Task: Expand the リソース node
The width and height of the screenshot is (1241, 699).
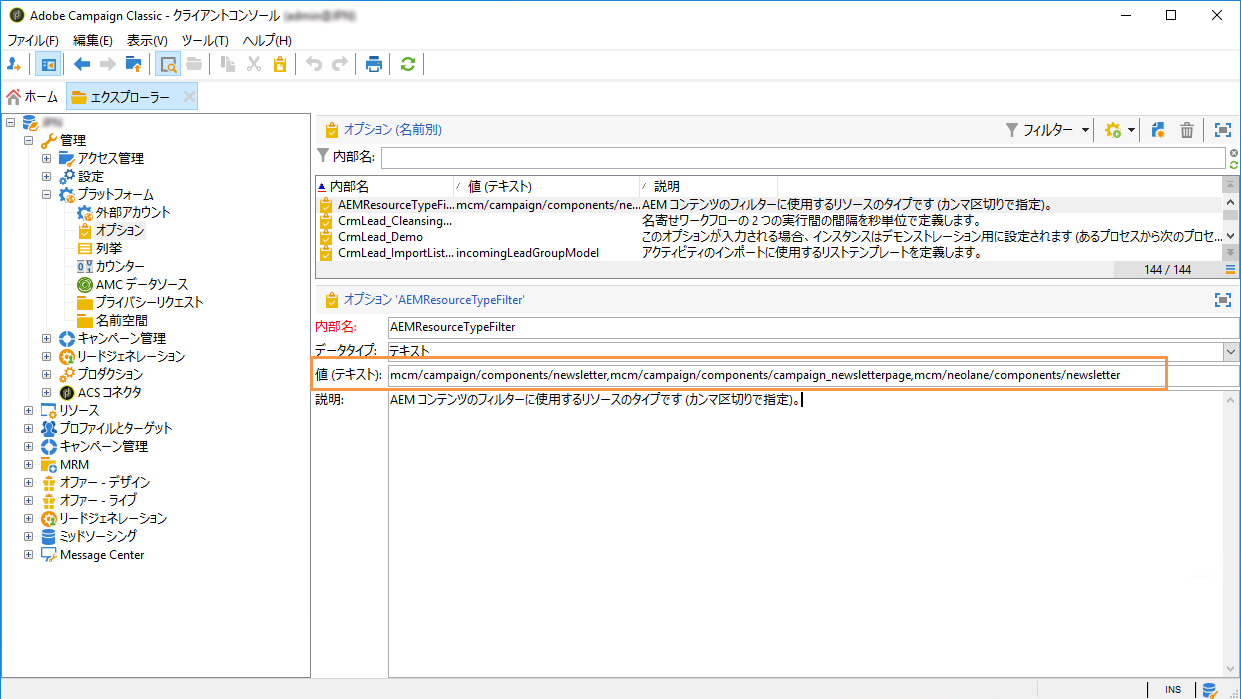Action: pos(29,410)
